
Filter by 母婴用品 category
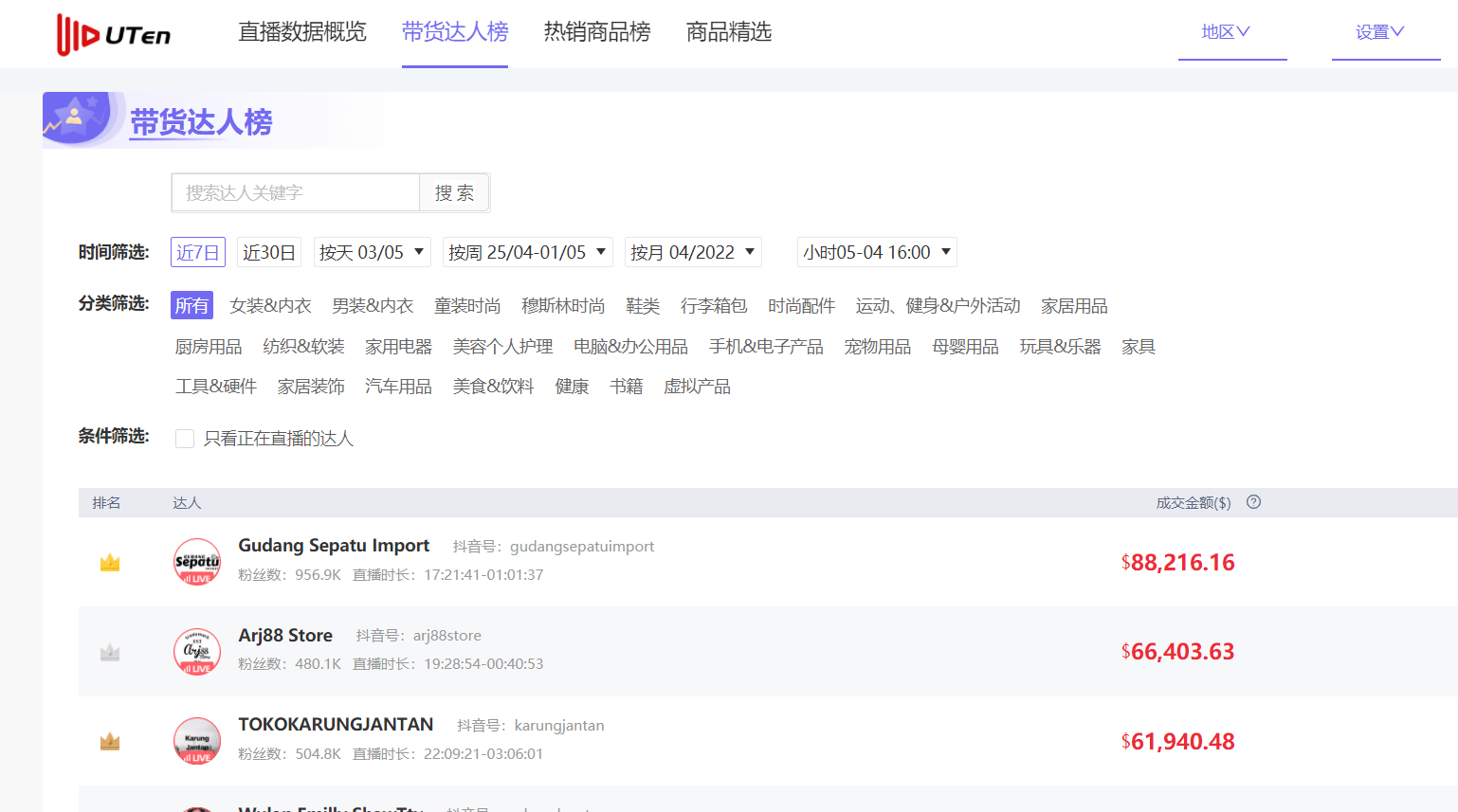(x=965, y=347)
